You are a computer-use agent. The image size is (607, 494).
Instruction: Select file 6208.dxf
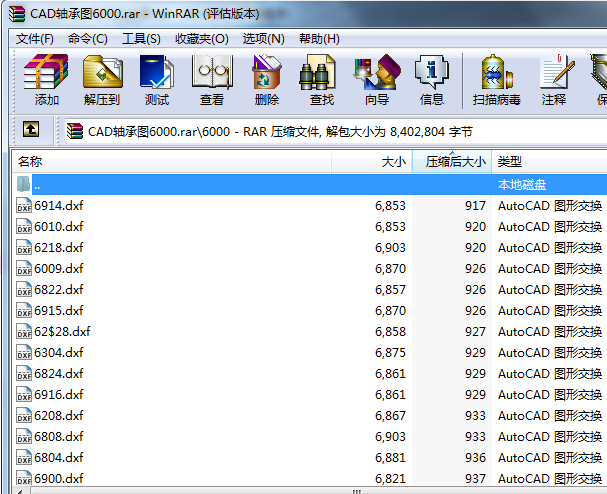pyautogui.click(x=59, y=415)
